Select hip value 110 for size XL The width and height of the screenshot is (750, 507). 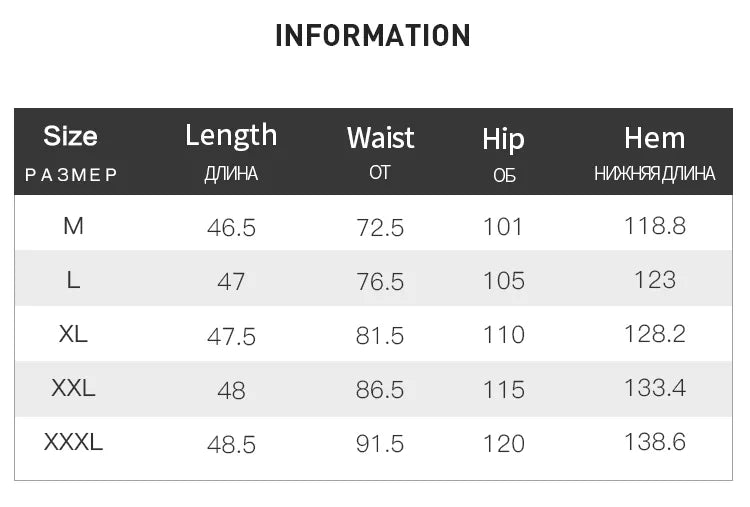coord(503,335)
